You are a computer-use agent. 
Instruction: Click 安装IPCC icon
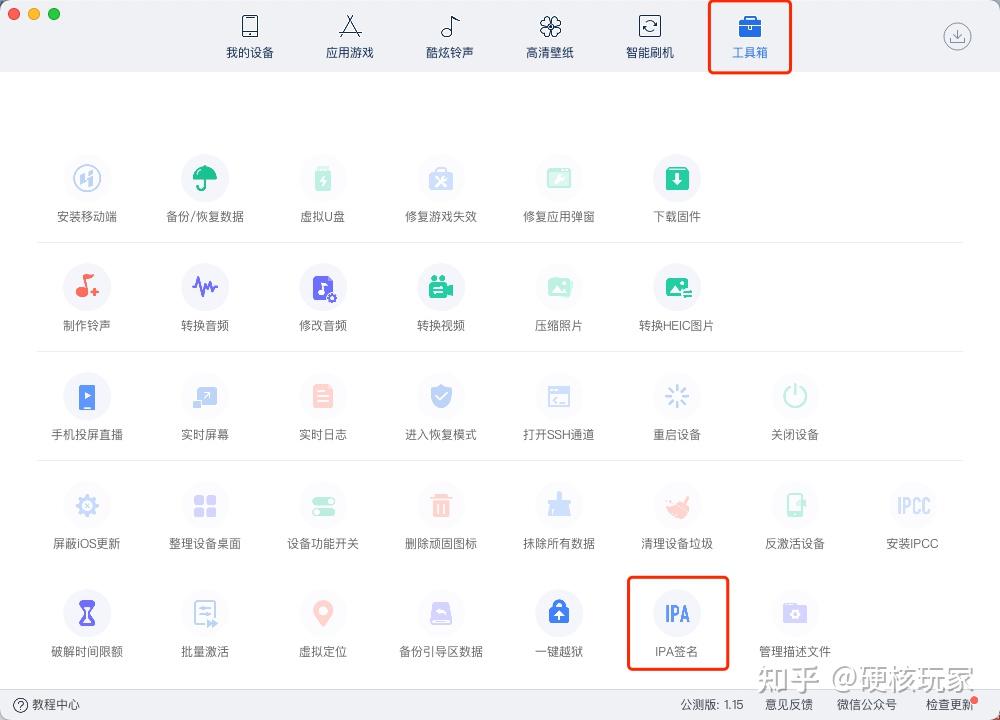(913, 506)
